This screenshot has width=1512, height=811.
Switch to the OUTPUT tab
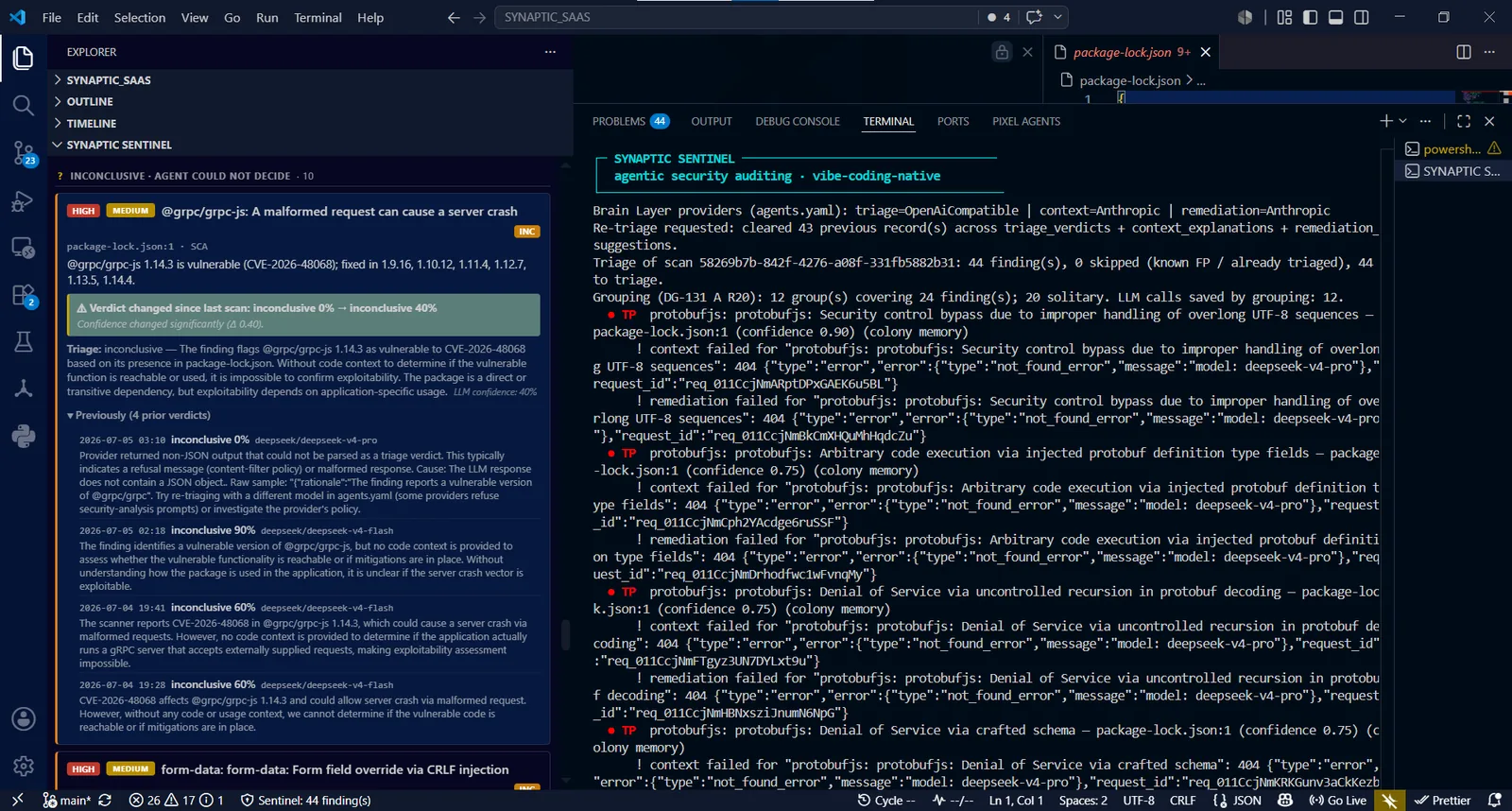click(712, 121)
